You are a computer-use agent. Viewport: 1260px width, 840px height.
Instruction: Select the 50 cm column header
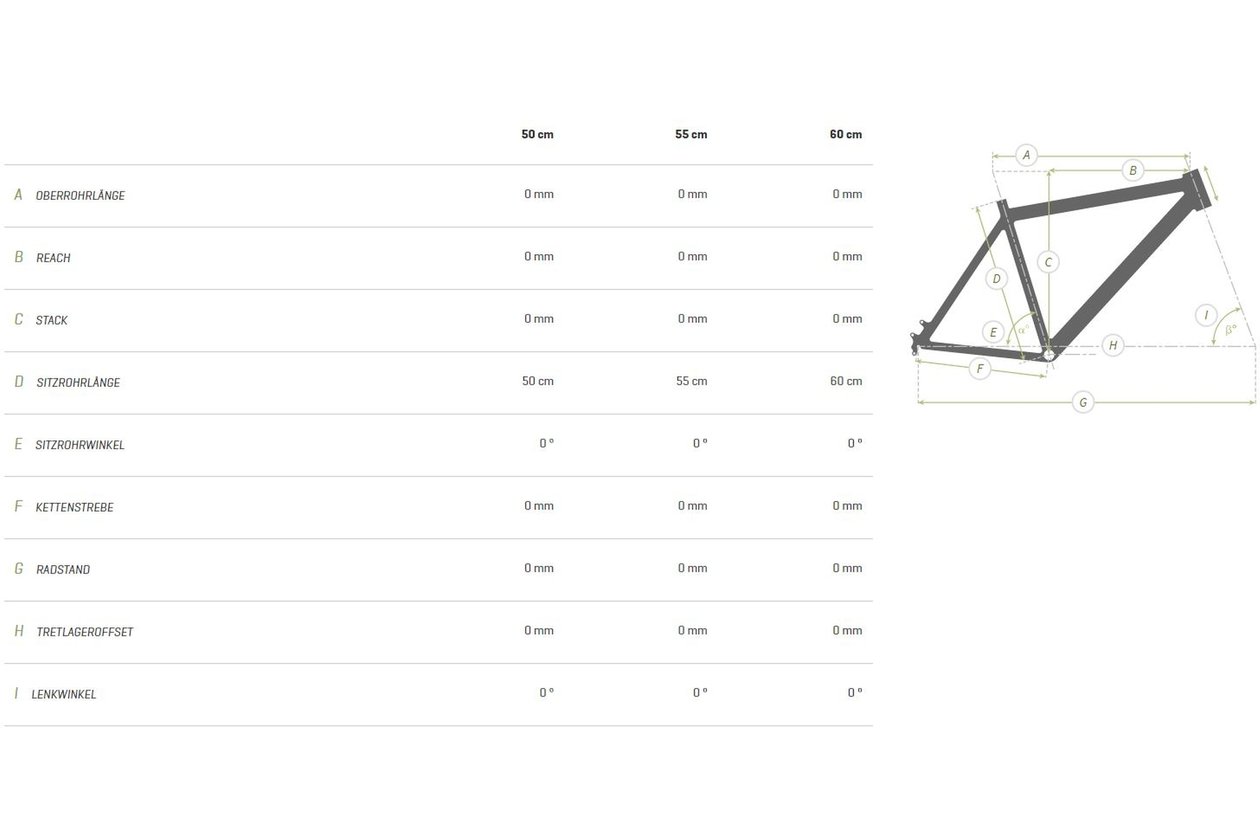coord(537,134)
